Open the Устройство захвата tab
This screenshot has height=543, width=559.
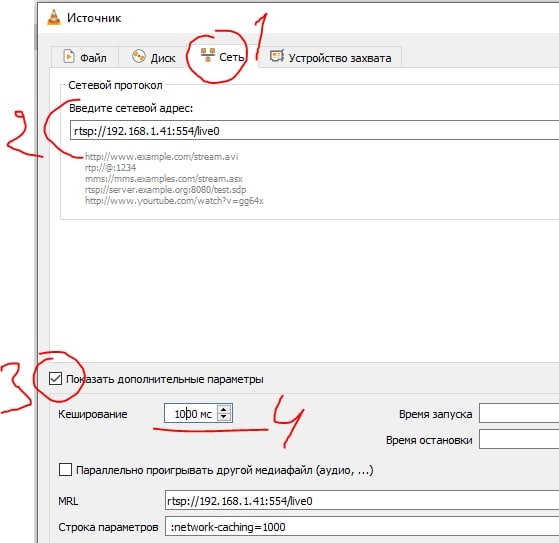click(330, 57)
